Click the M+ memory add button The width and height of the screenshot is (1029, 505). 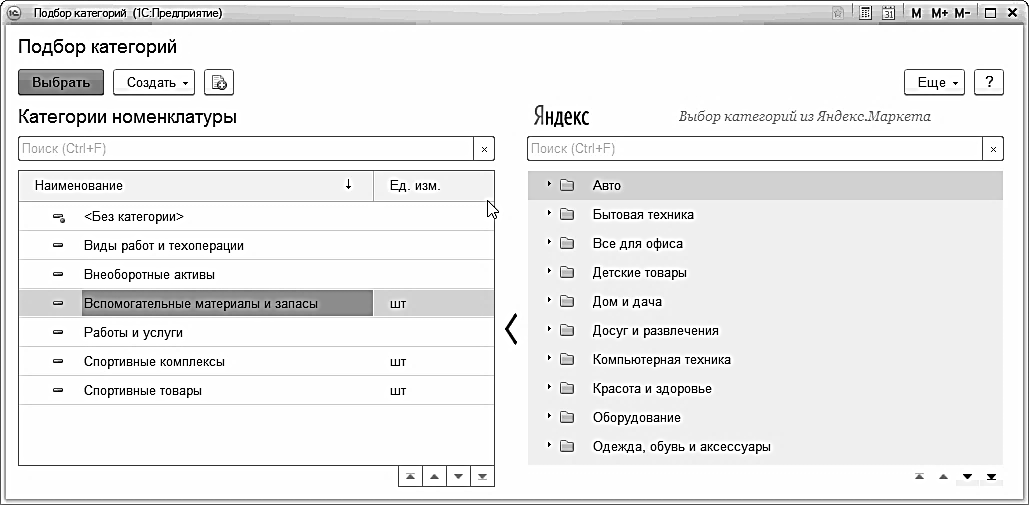click(x=939, y=13)
